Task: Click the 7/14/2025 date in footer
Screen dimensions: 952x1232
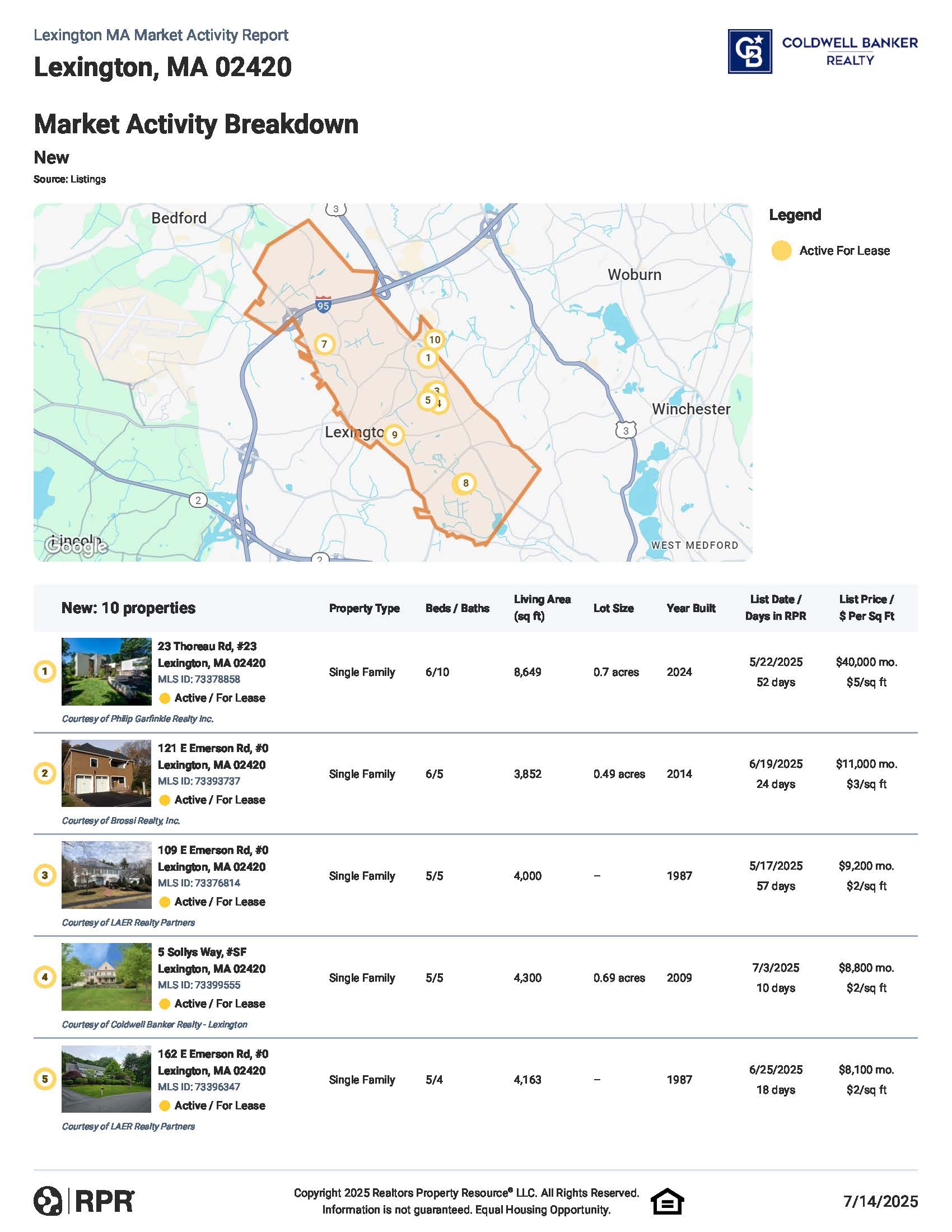Action: click(x=880, y=1202)
